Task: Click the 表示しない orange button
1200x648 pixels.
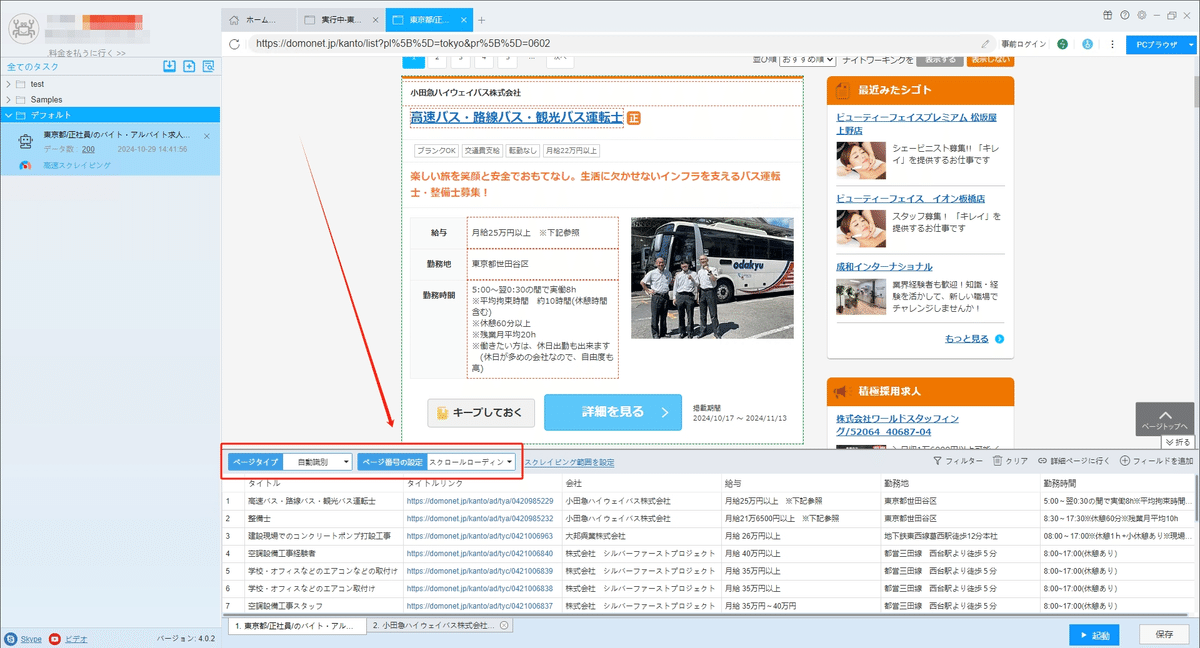Action: coord(990,60)
